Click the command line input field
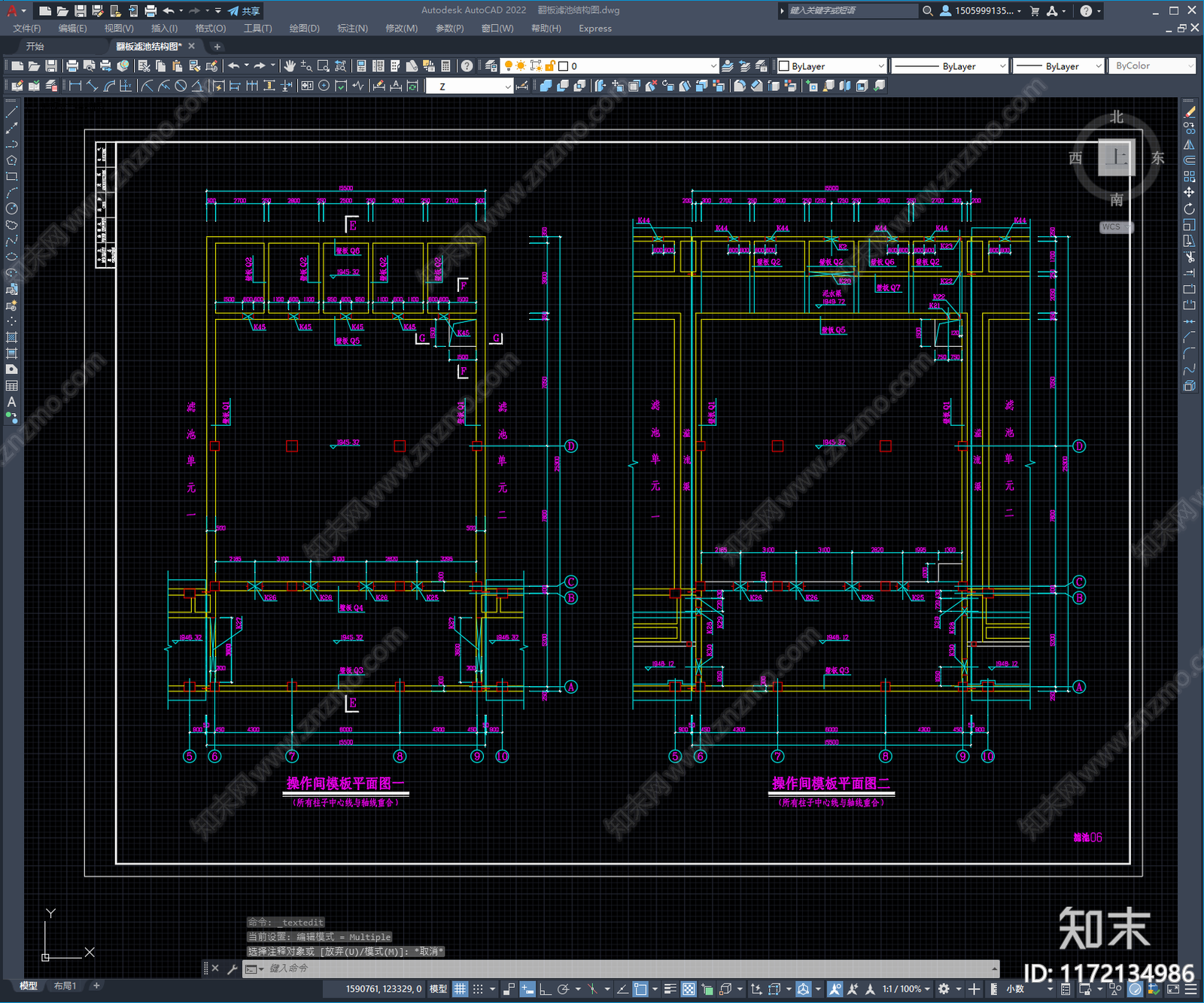1204x1003 pixels. pyautogui.click(x=625, y=968)
